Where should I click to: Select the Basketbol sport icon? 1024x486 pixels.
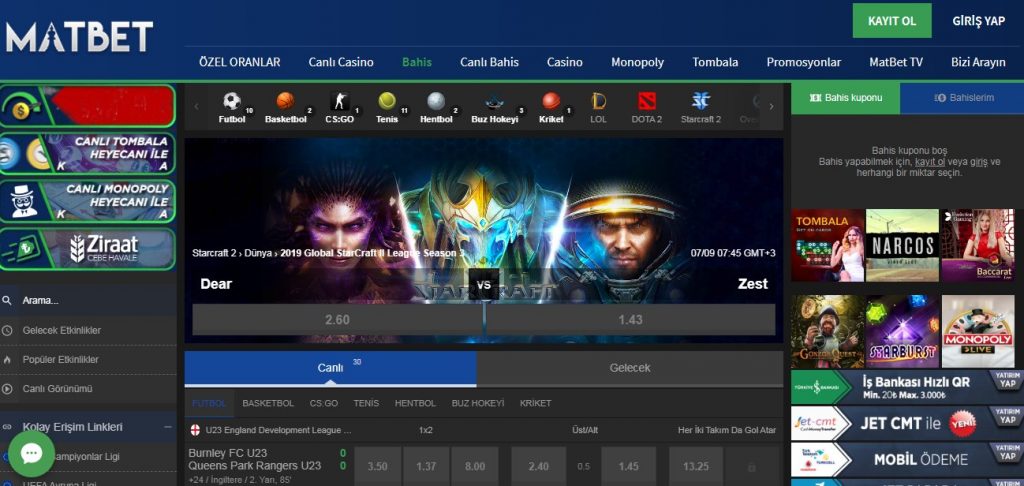(285, 102)
